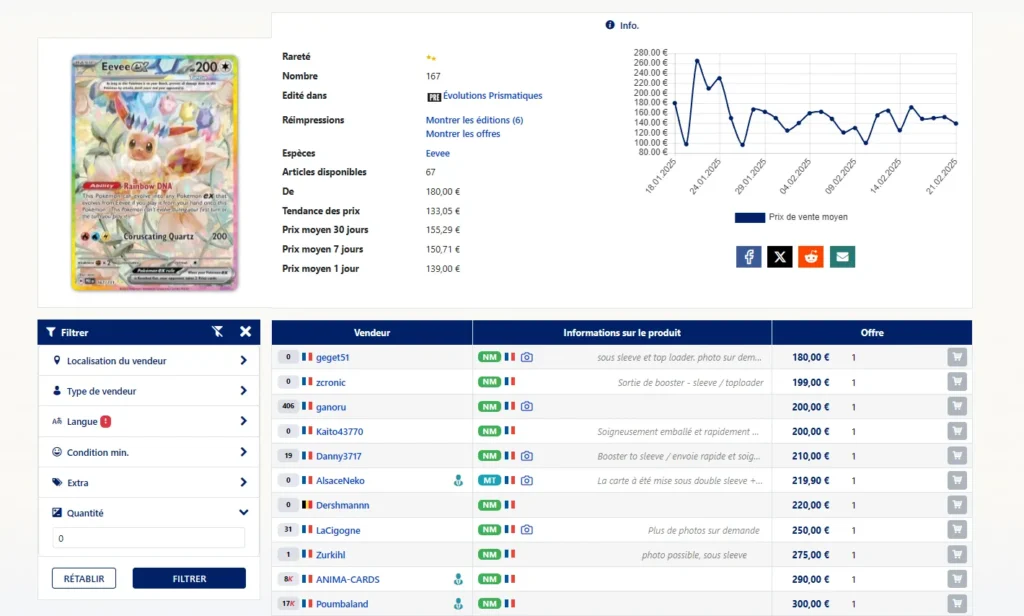The image size is (1024, 616).
Task: Click the Offre column header
Action: pos(872,332)
